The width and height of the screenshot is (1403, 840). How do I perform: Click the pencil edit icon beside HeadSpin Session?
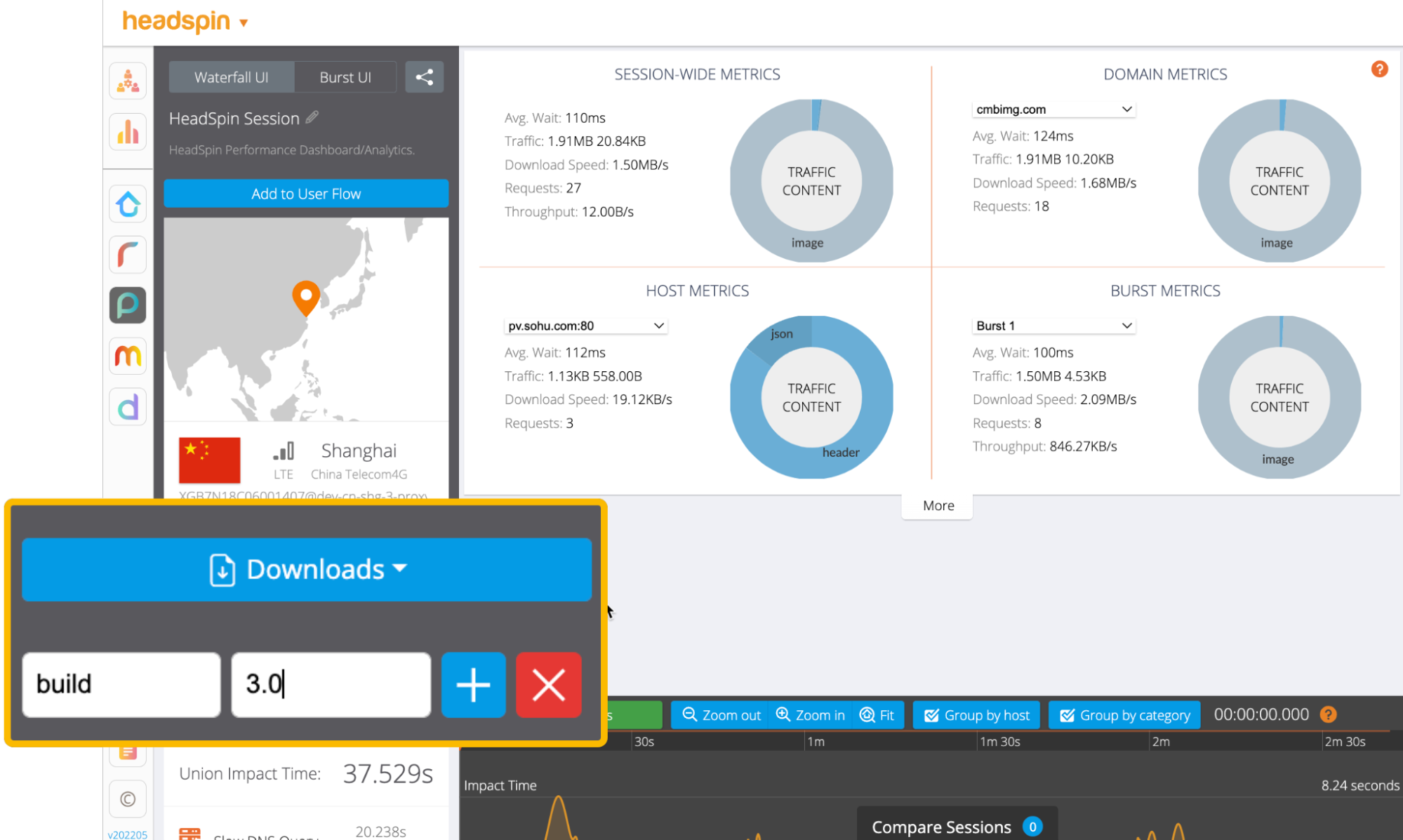point(312,117)
